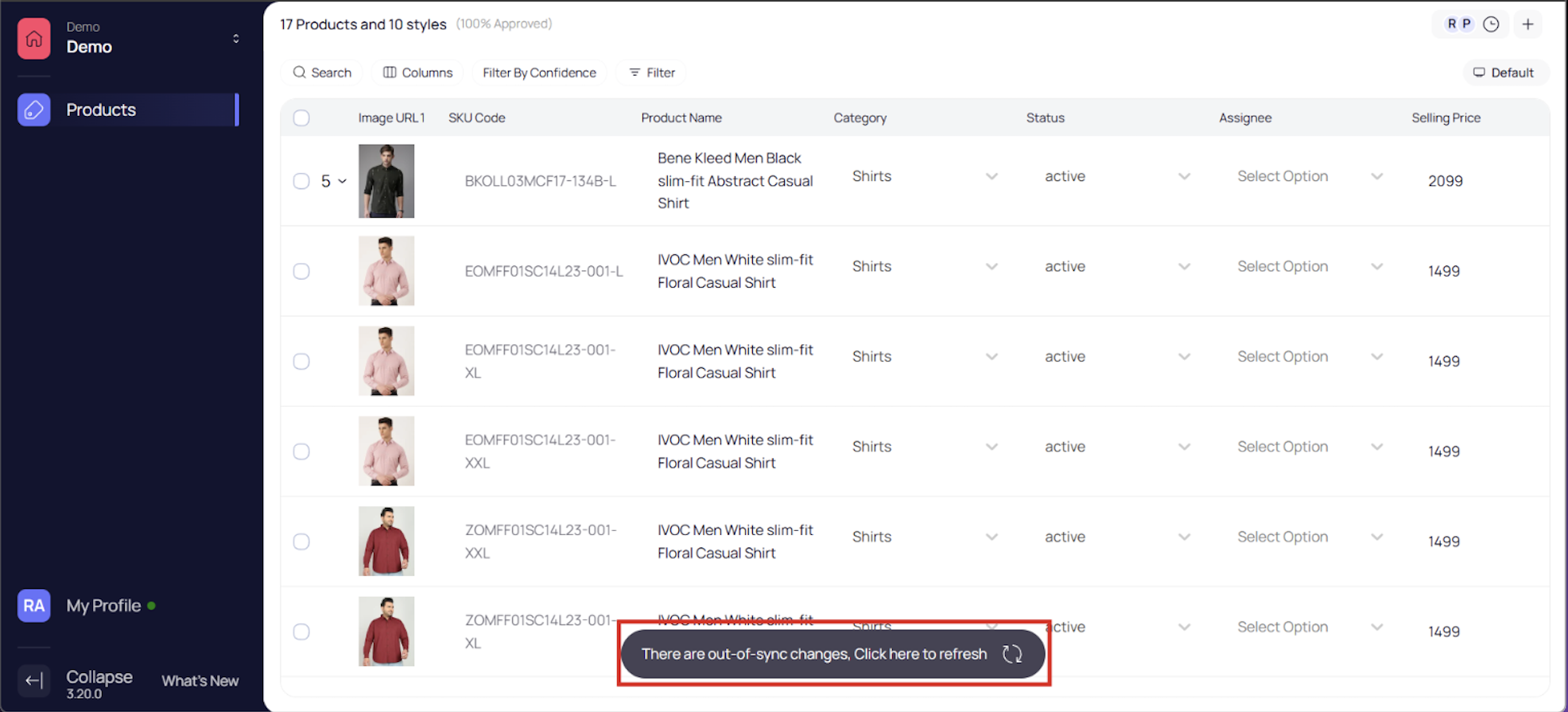Select checkbox for EOMFF01SC14L23-001-L row
Screen dimensions: 1568x712
301,271
